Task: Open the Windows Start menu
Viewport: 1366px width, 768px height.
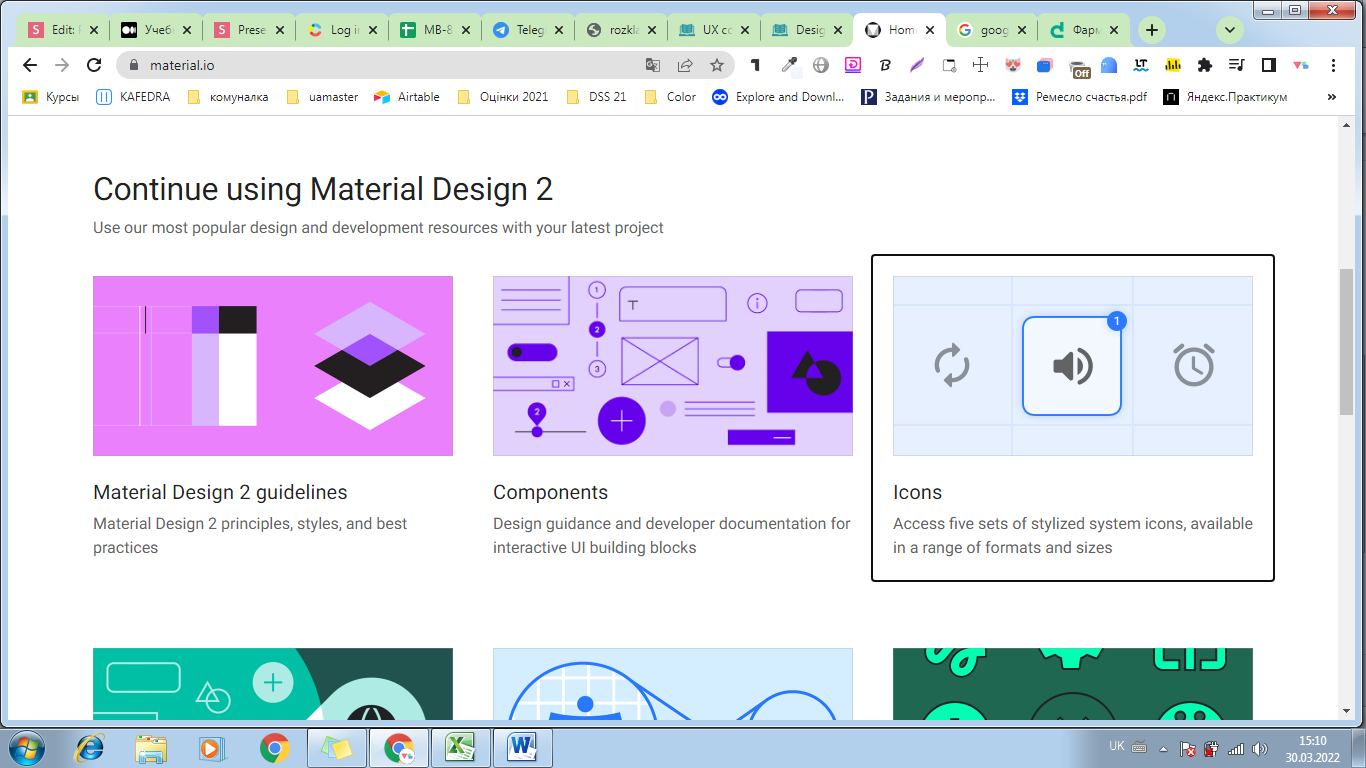Action: click(x=27, y=748)
